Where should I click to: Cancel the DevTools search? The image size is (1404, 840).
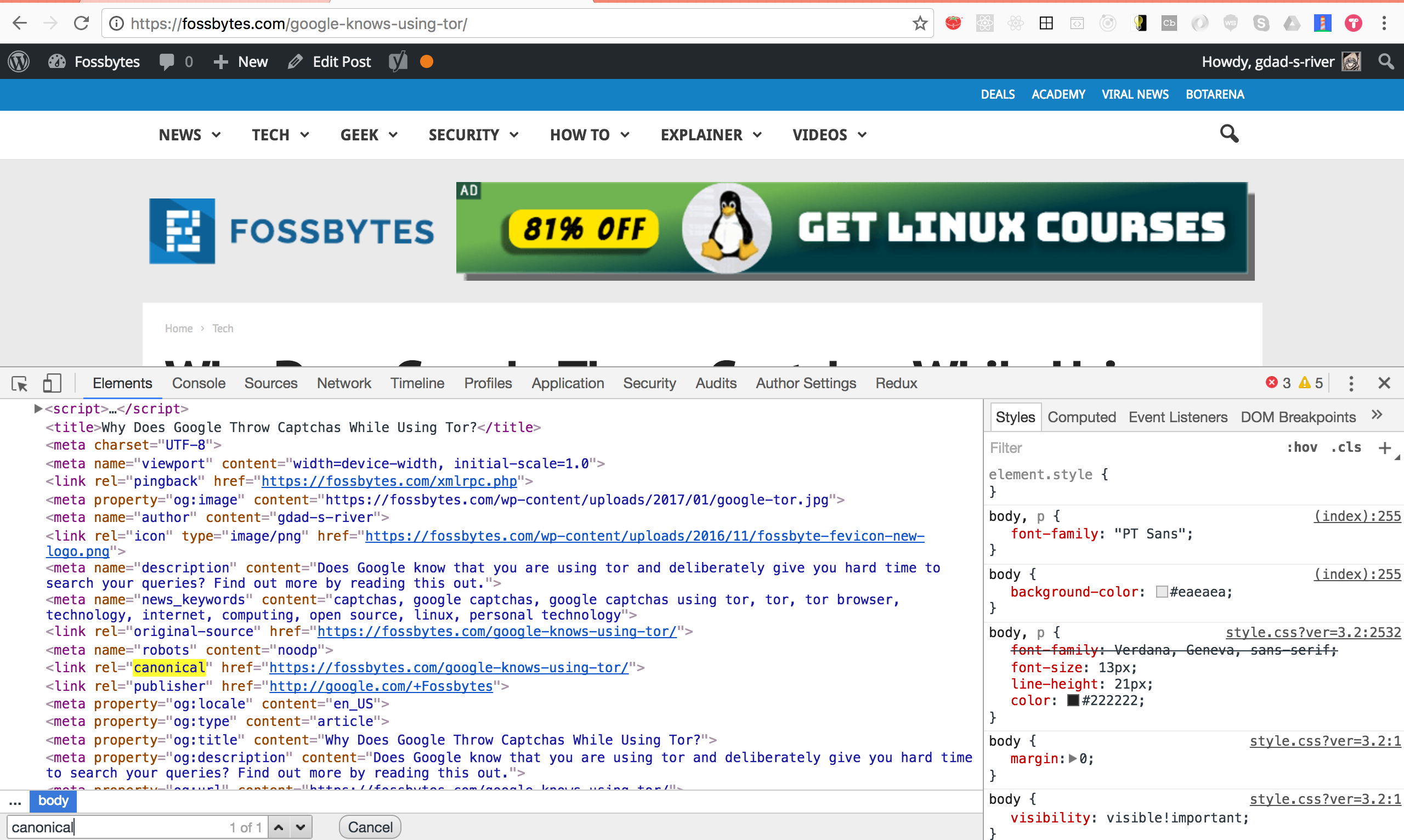[x=370, y=827]
